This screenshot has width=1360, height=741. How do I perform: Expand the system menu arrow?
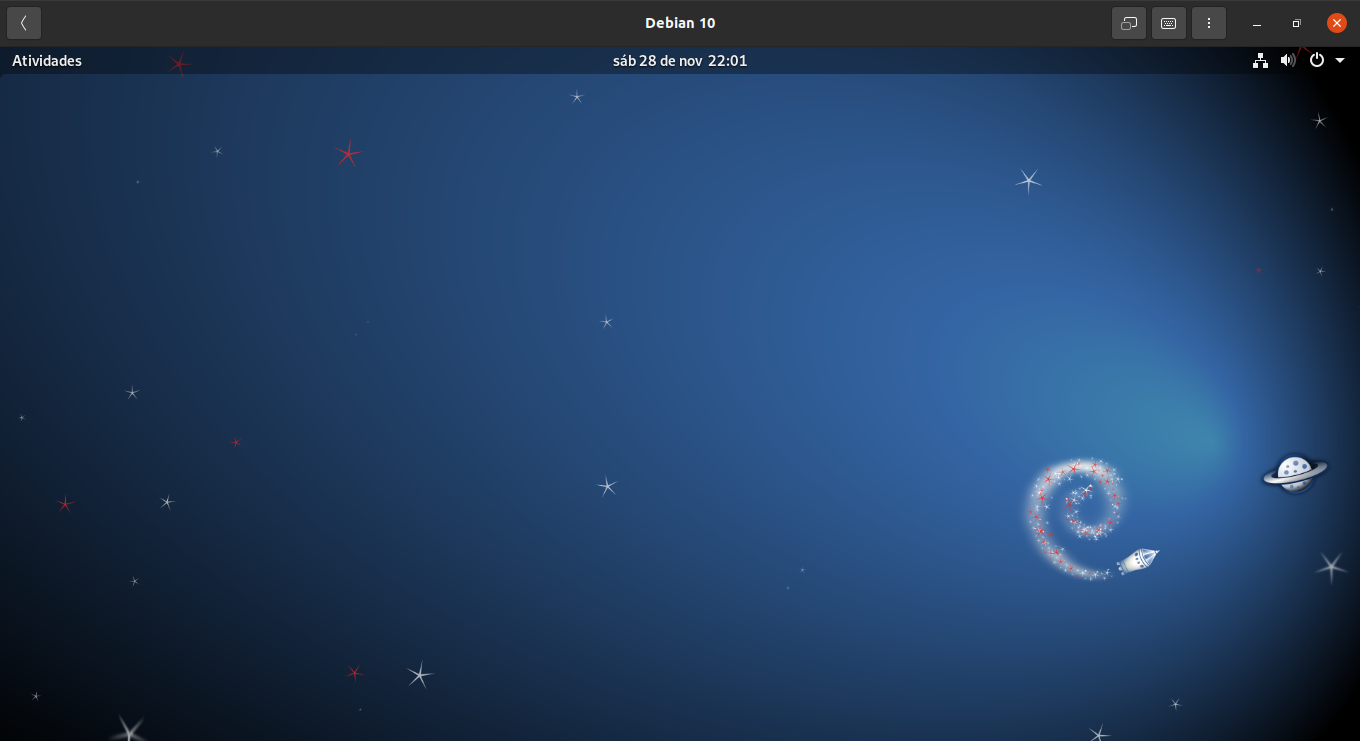pos(1340,61)
